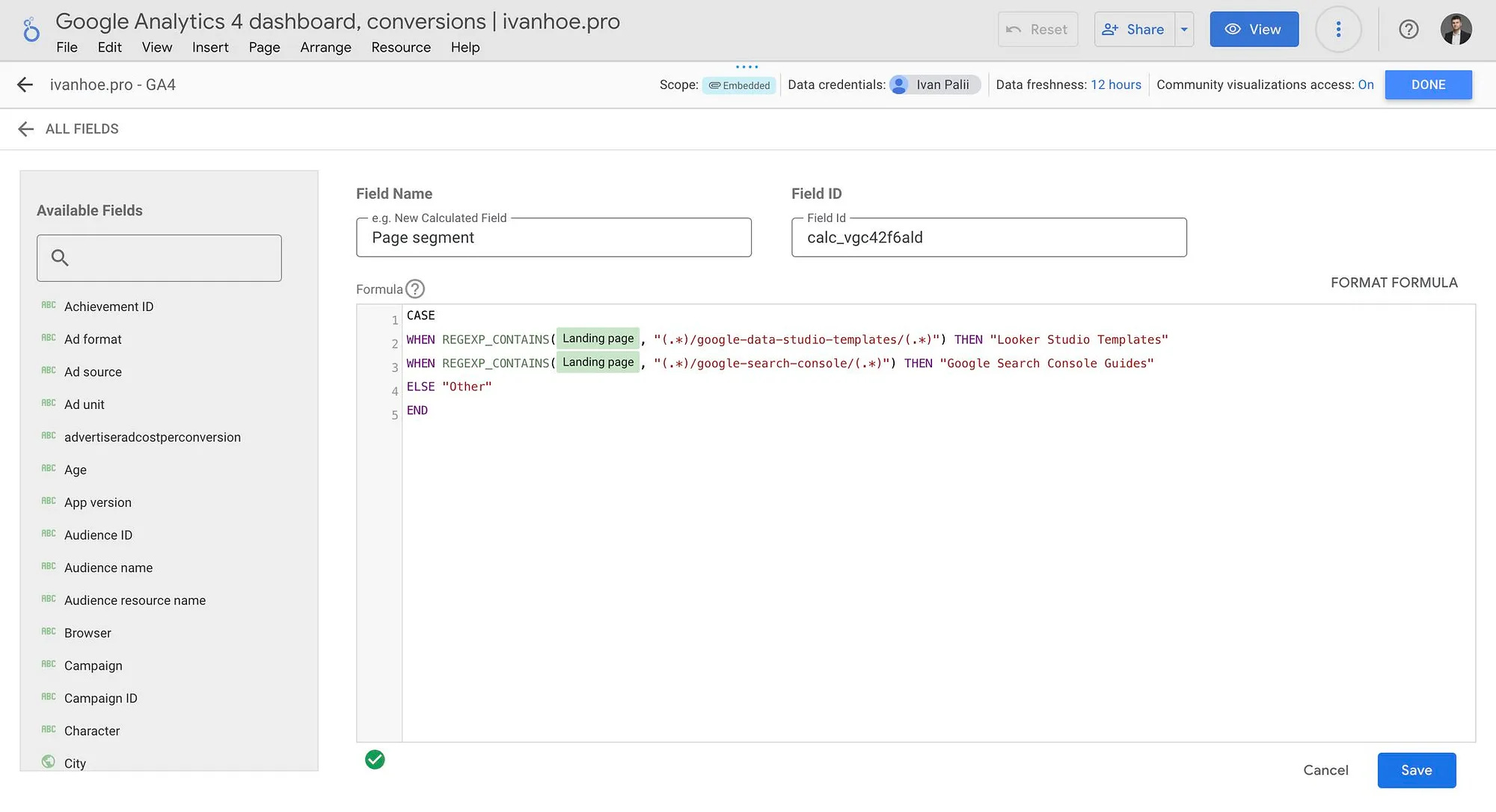Screen dimensions: 1496x812
Task: Cancel the field editing
Action: coord(1325,770)
